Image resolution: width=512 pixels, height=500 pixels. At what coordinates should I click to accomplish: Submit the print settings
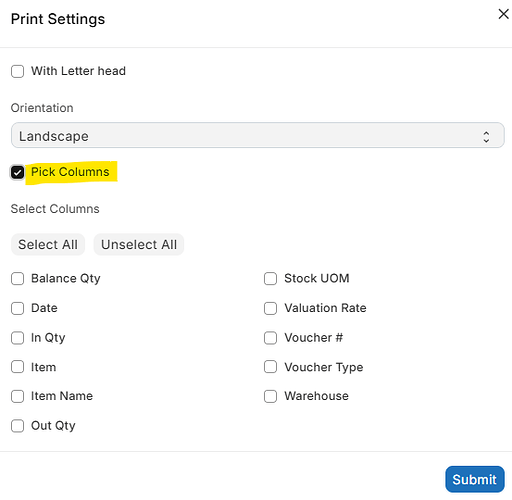(475, 479)
